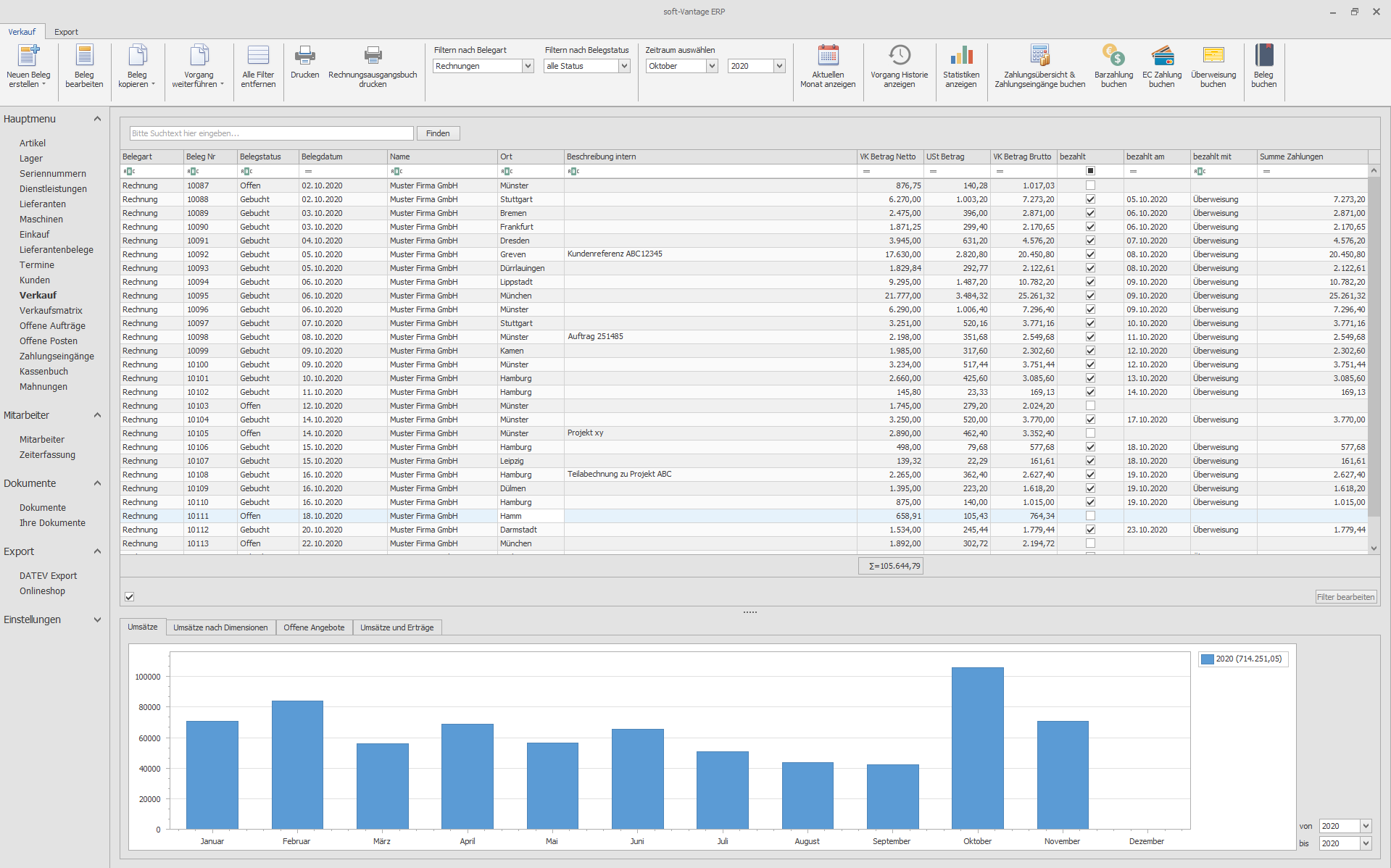Screen dimensions: 1391x868
Task: Collapse the Hauptmenu section
Action: coord(97,119)
